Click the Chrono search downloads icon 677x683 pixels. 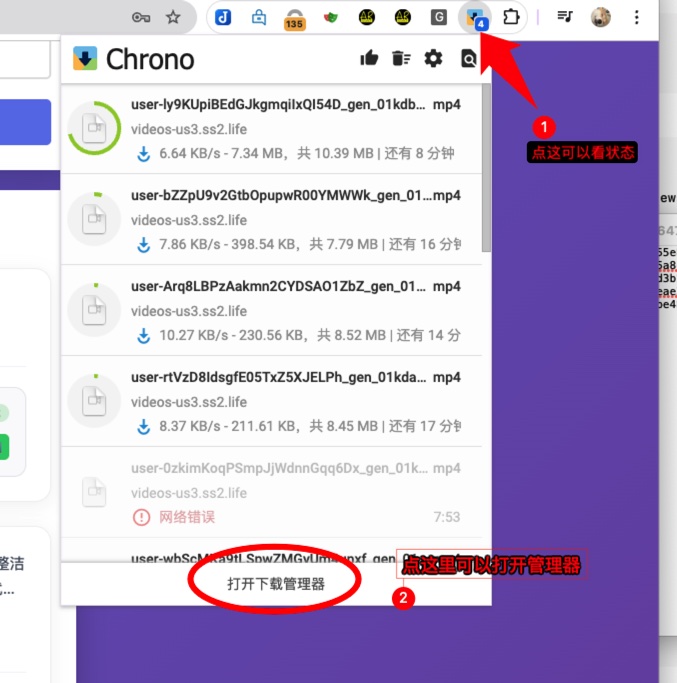468,59
